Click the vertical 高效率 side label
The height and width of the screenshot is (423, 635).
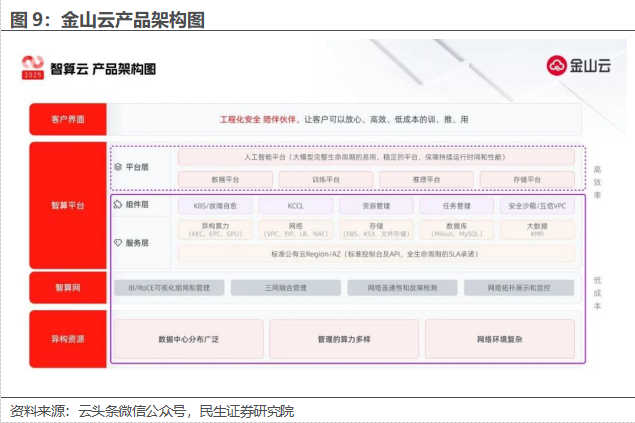point(597,182)
